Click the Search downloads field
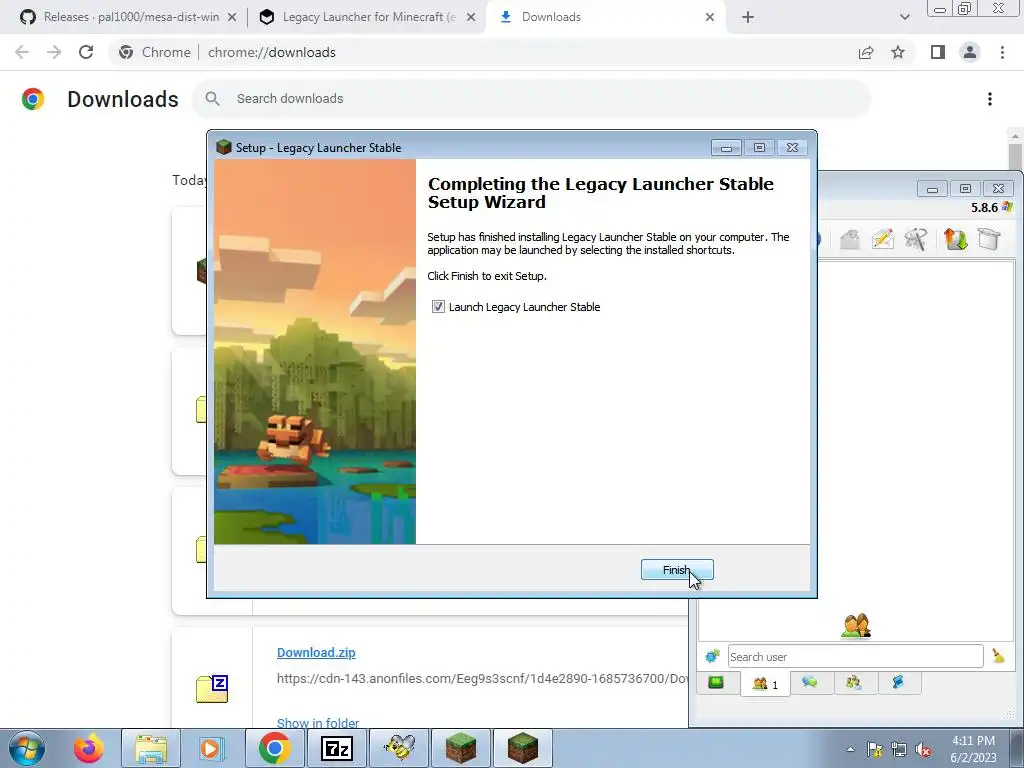This screenshot has height=768, width=1024. (x=531, y=99)
